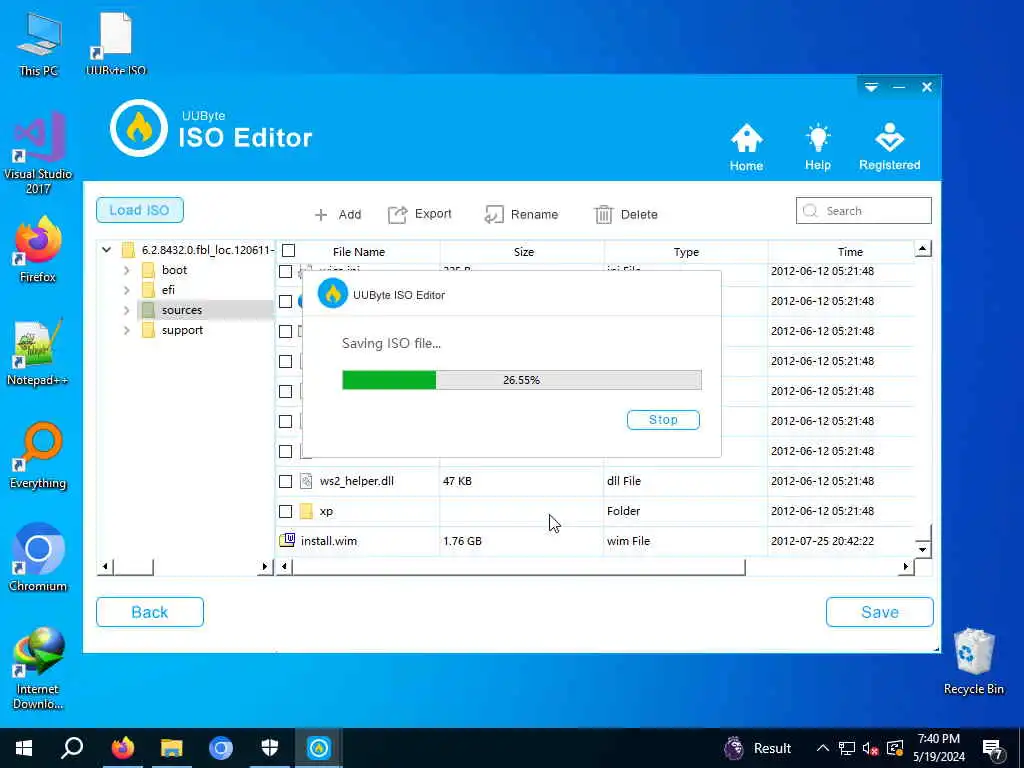The height and width of the screenshot is (768, 1024).
Task: Export the selected file via Export
Action: click(x=420, y=214)
